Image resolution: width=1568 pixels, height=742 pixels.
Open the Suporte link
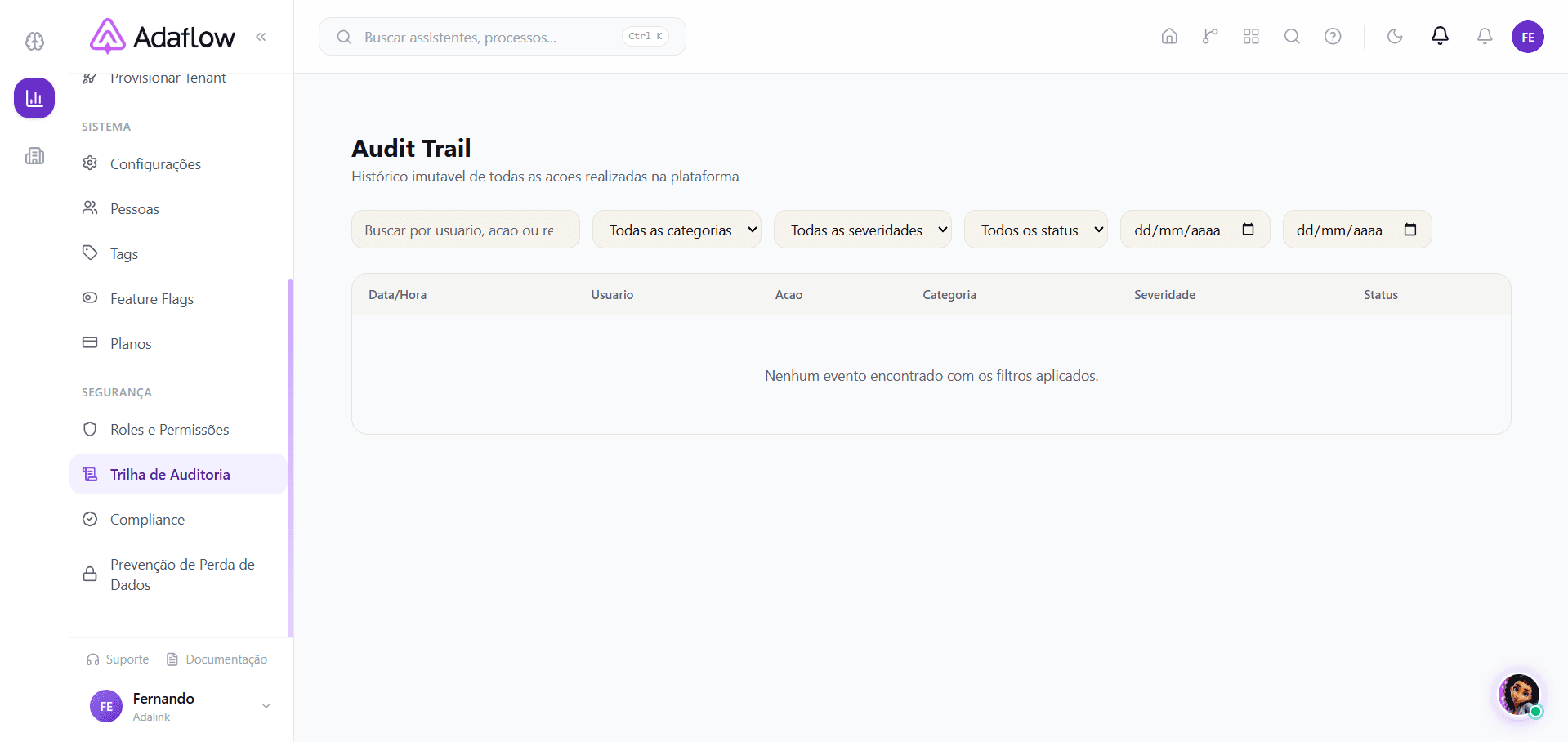(118, 659)
